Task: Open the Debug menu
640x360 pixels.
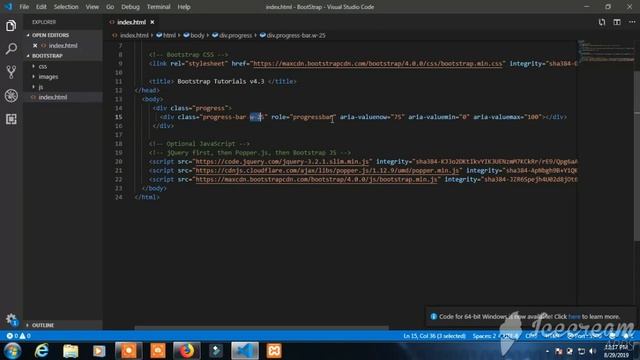Action: (130, 7)
